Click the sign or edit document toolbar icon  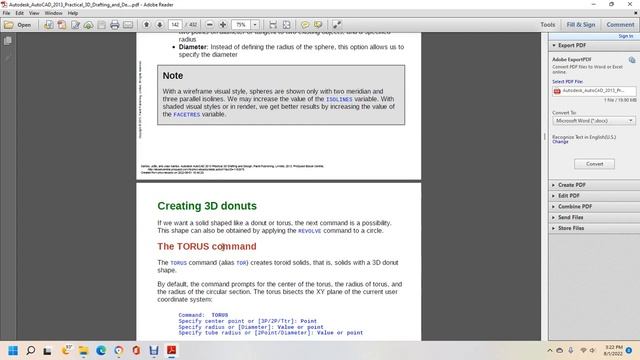click(x=75, y=25)
